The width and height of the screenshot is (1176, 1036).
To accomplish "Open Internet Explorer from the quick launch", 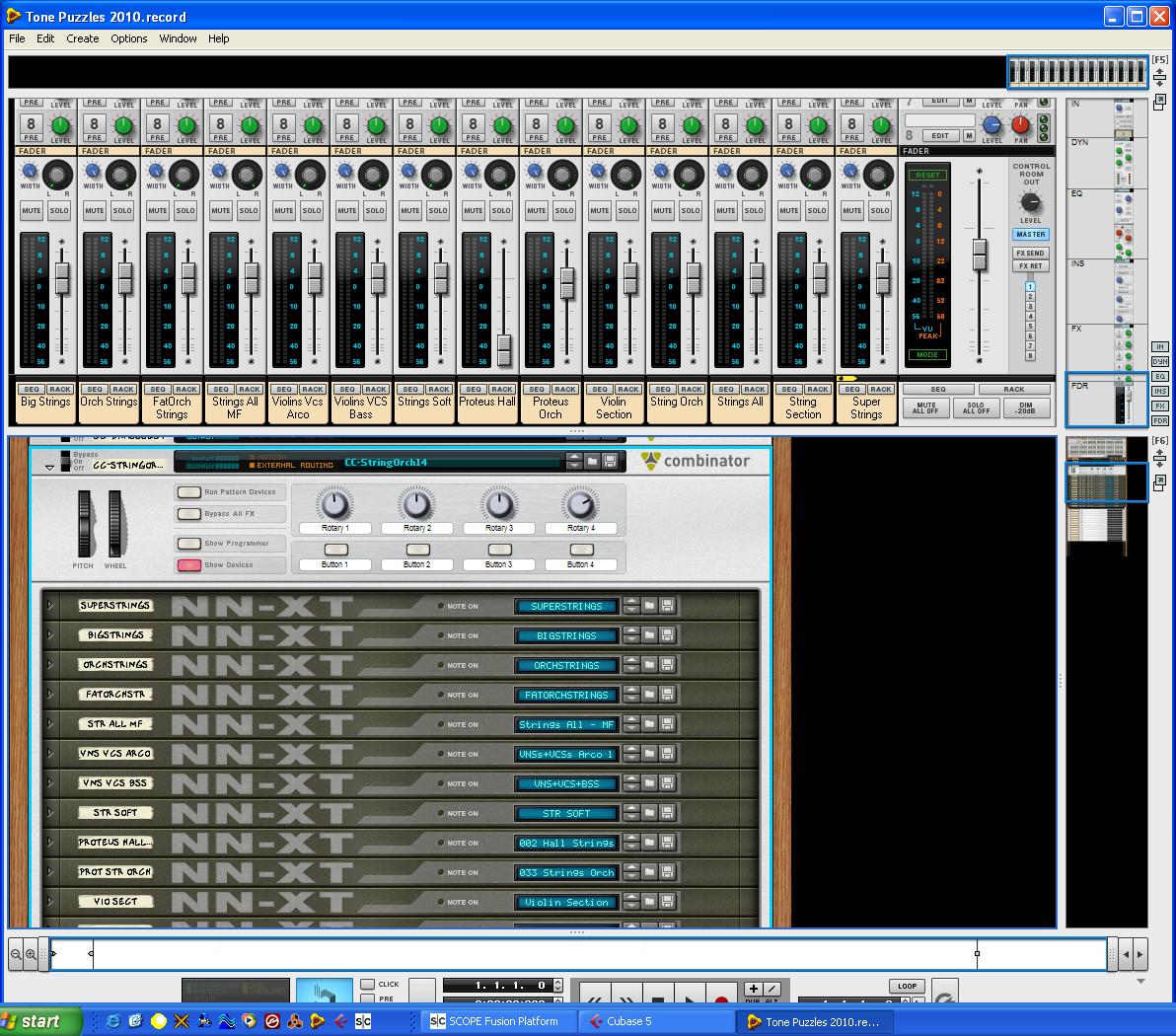I will 113,1021.
